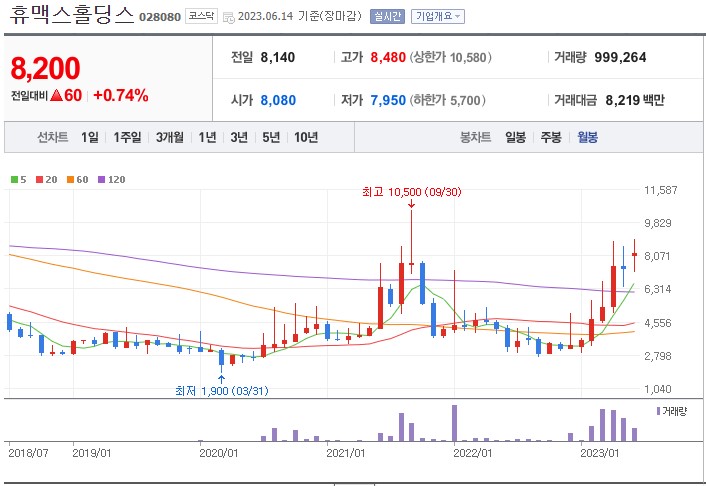Screen dimensions: 706x486
Task: Click the 실시간 real-time button
Action: [387, 17]
